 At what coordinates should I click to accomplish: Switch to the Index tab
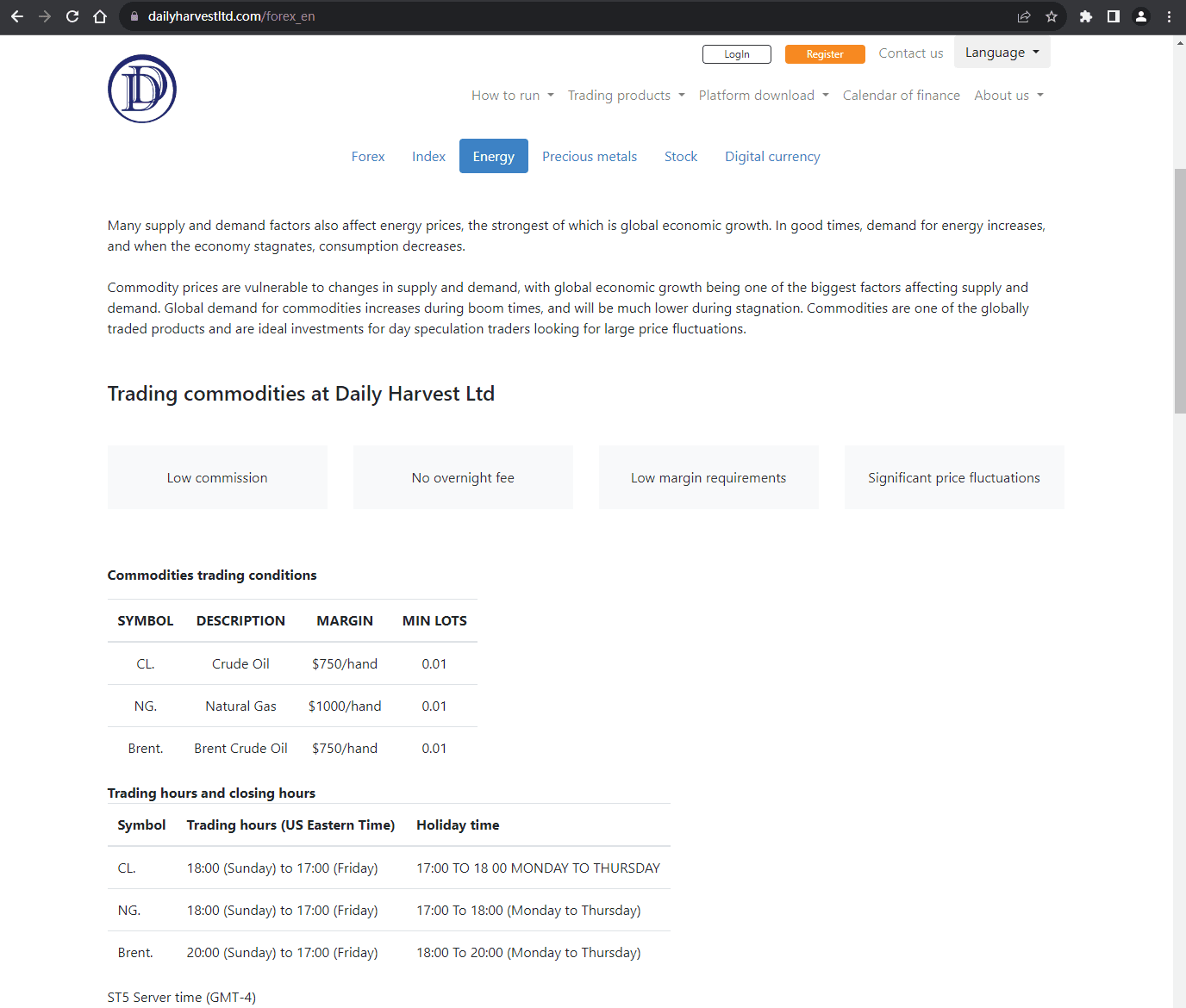click(x=428, y=157)
